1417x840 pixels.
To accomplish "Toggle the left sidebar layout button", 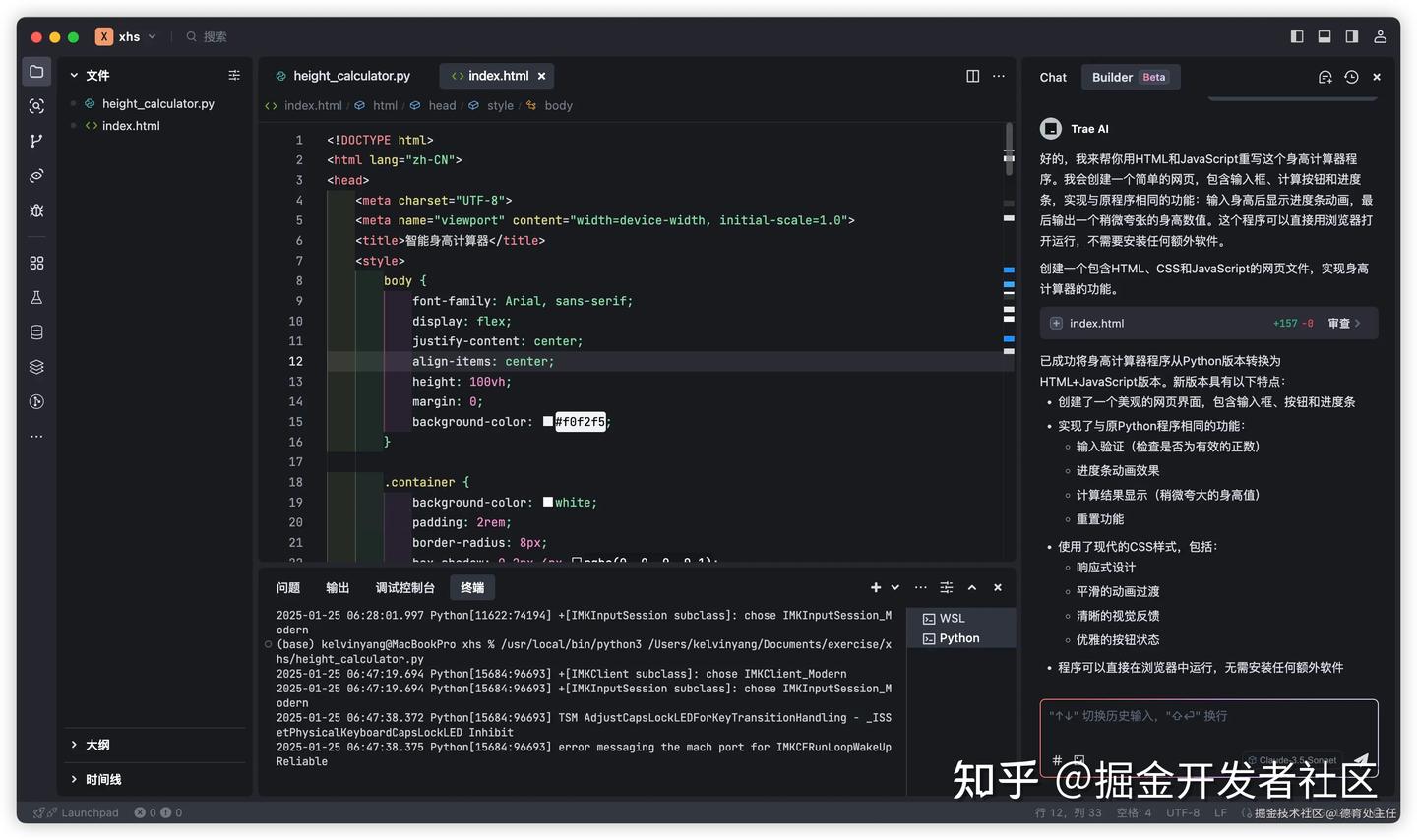I will click(1297, 36).
